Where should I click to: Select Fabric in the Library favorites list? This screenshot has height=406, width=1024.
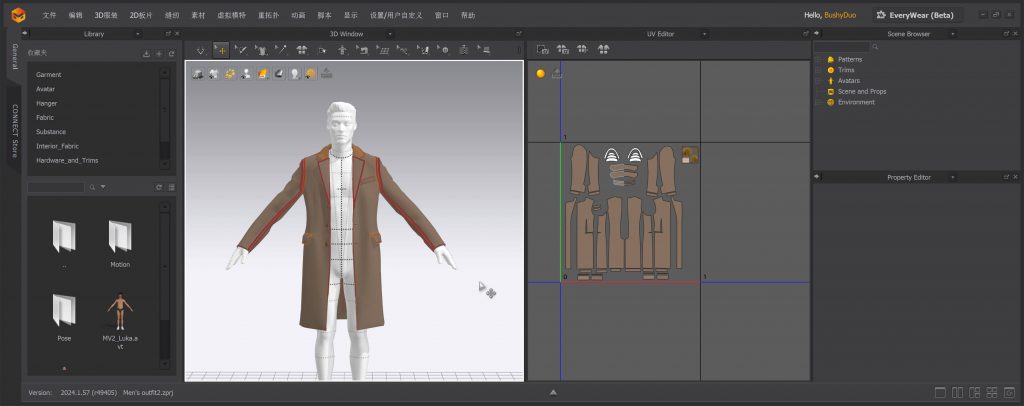[45, 117]
